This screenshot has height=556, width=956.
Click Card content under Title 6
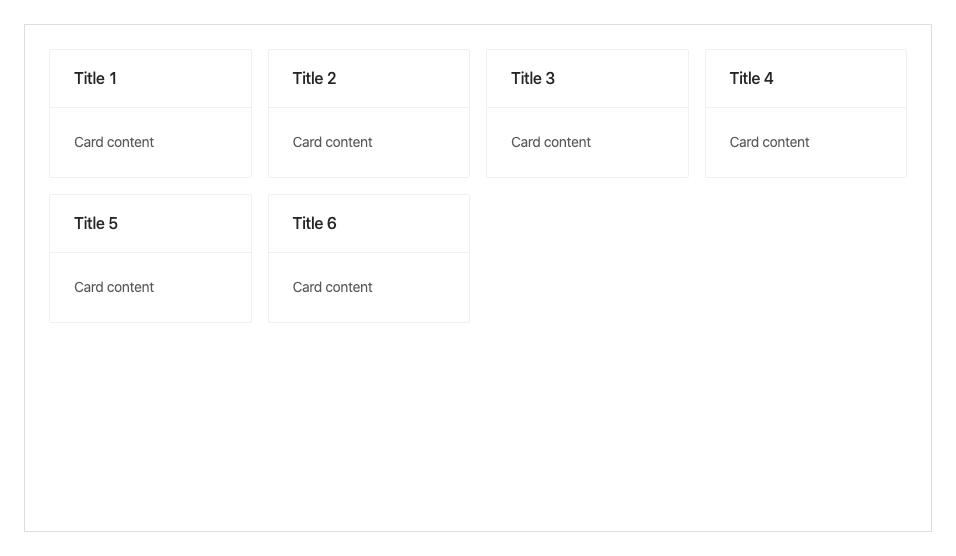[332, 287]
